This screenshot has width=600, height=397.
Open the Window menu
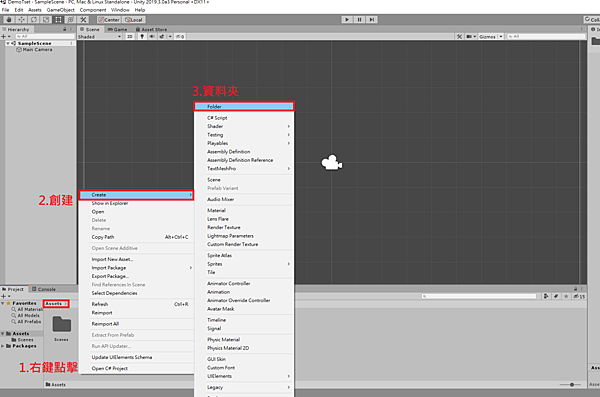point(120,10)
